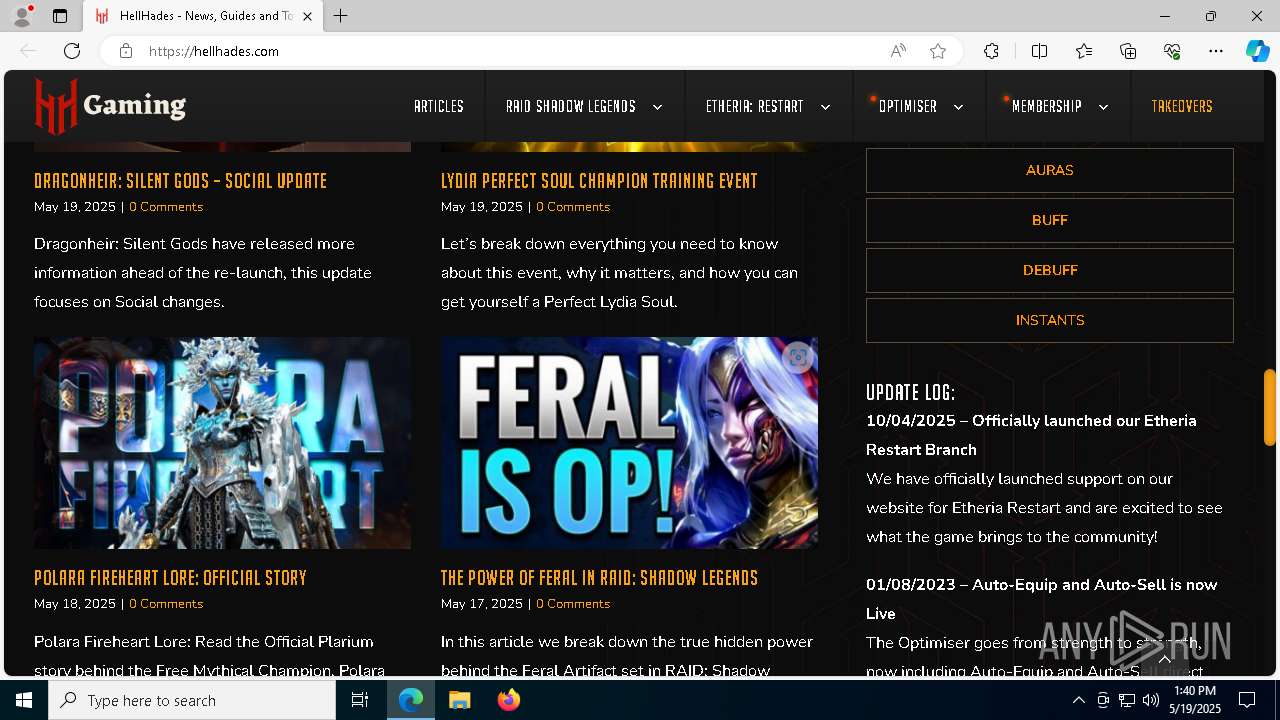Launch Copilot from the Edge toolbar
The height and width of the screenshot is (720, 1280).
1257,51
